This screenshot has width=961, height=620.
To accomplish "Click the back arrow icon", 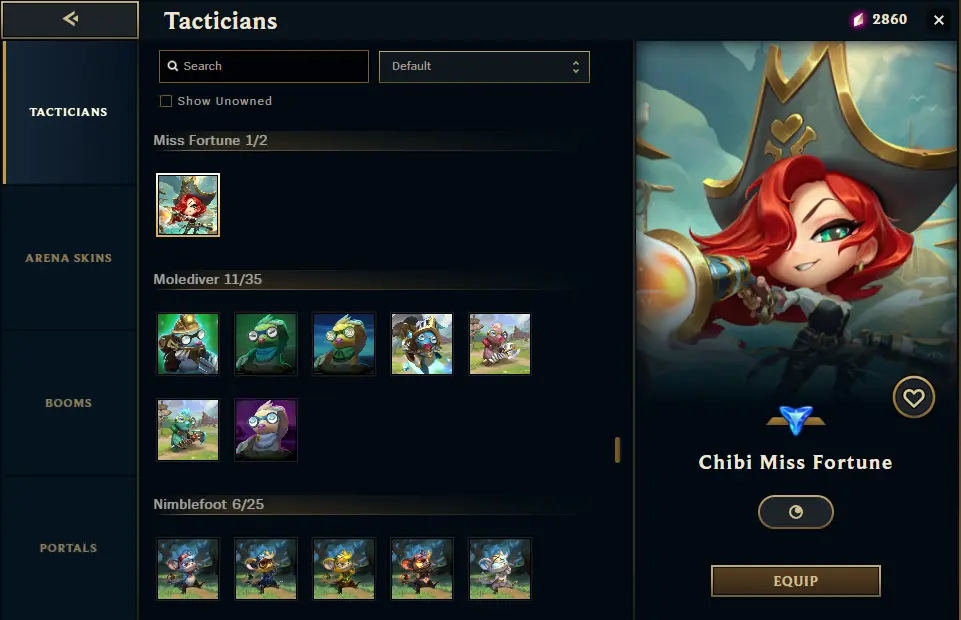I will pyautogui.click(x=70, y=19).
